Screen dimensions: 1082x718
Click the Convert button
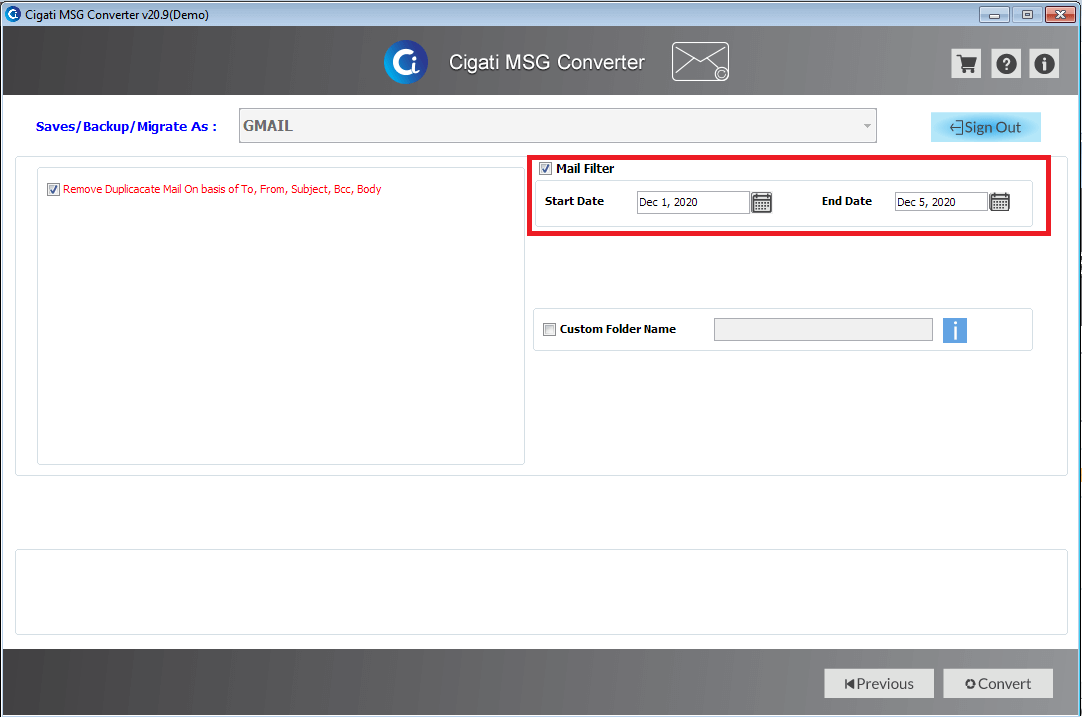coord(998,684)
